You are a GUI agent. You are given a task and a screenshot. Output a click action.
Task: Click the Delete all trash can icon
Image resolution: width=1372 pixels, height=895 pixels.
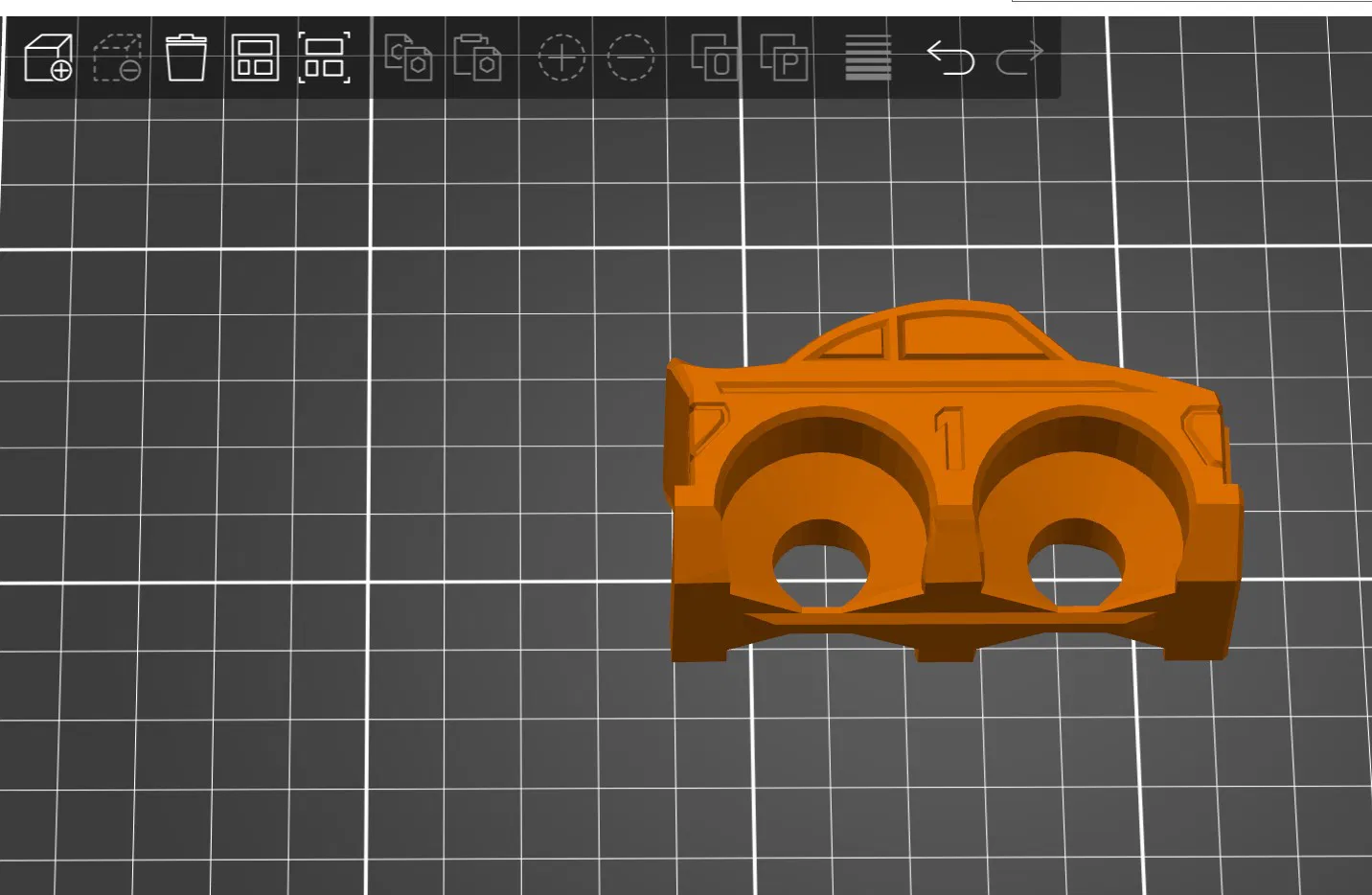[186, 57]
